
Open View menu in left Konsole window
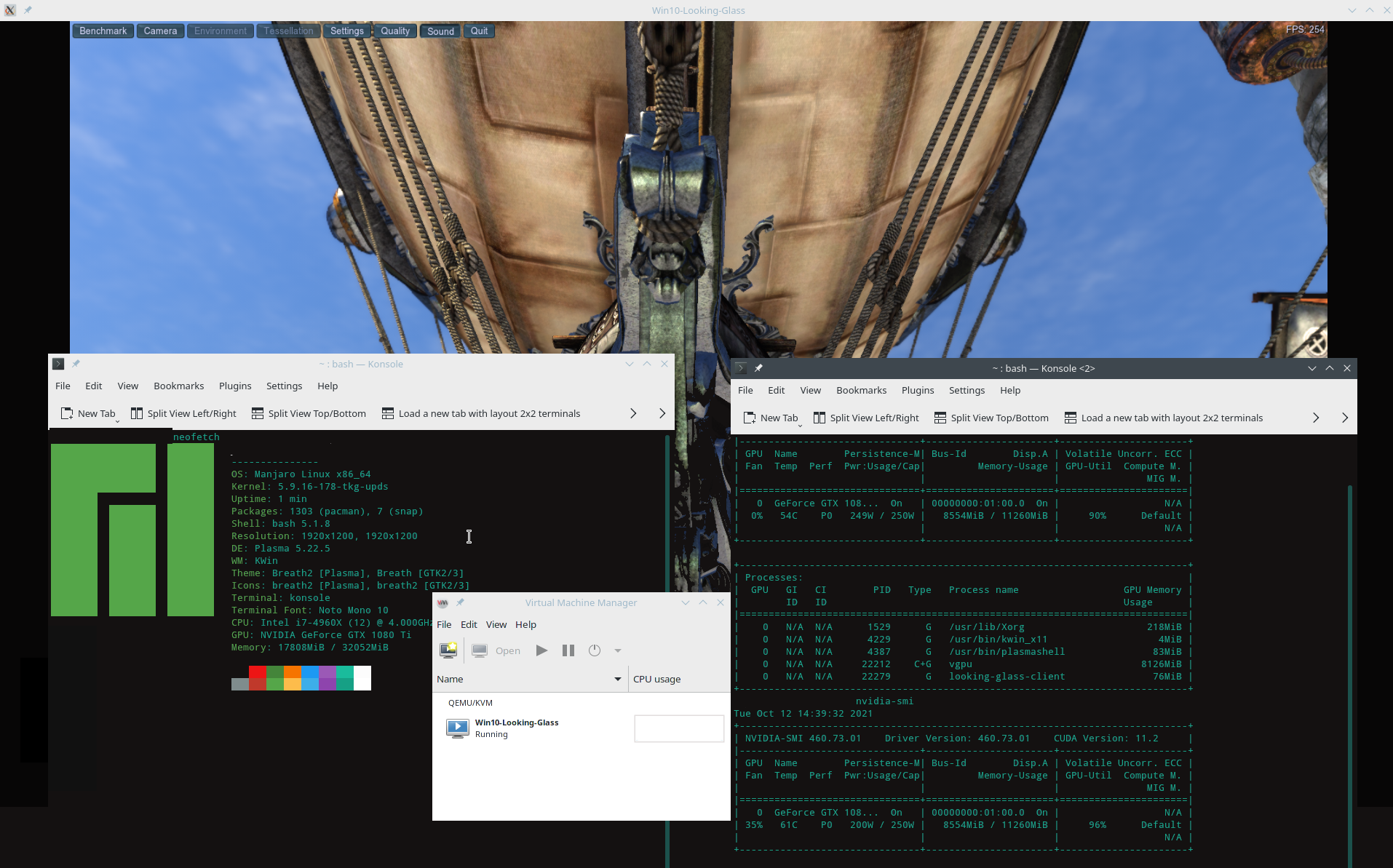128,386
